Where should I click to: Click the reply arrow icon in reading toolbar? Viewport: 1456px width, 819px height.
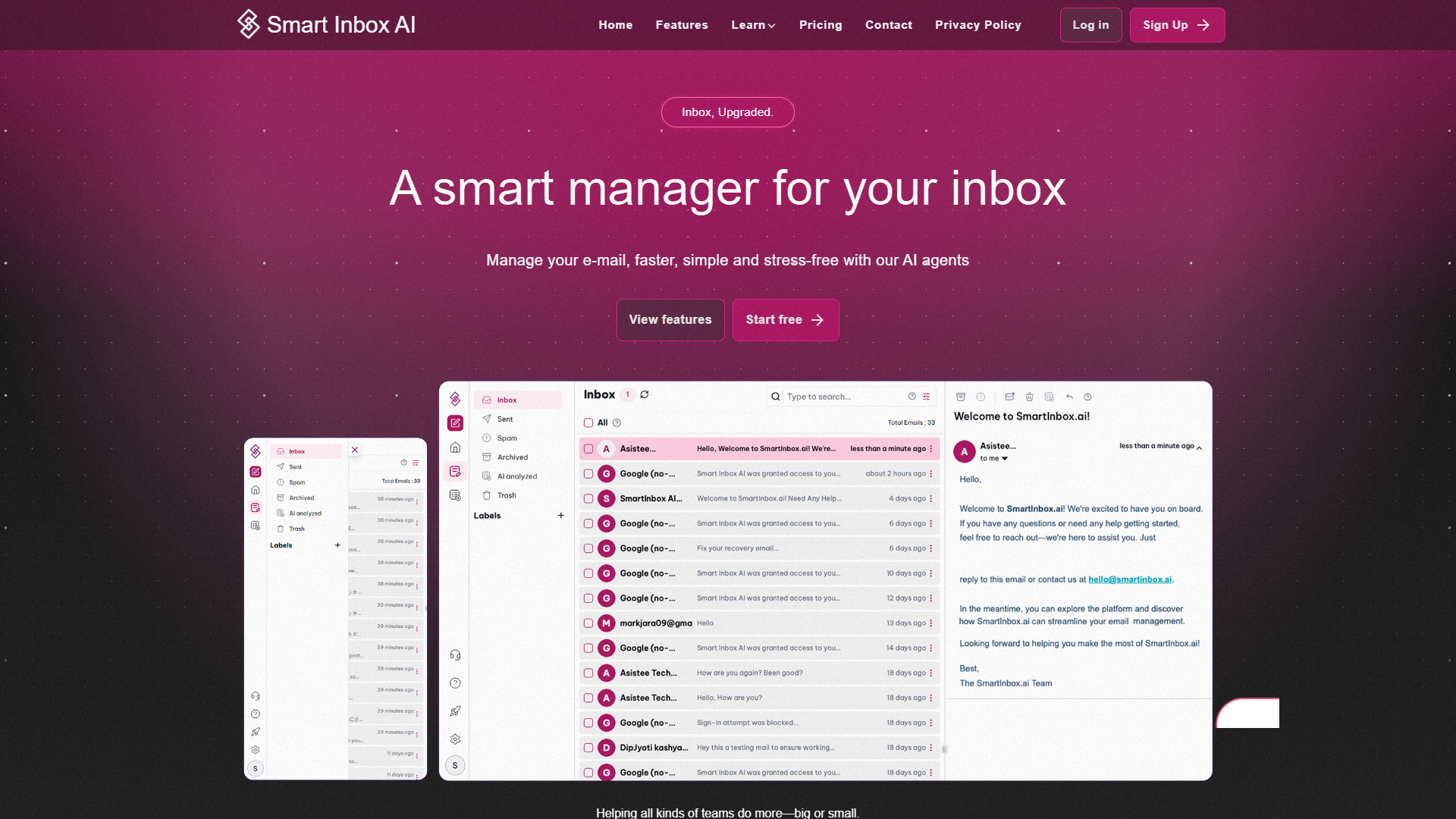pyautogui.click(x=1069, y=397)
